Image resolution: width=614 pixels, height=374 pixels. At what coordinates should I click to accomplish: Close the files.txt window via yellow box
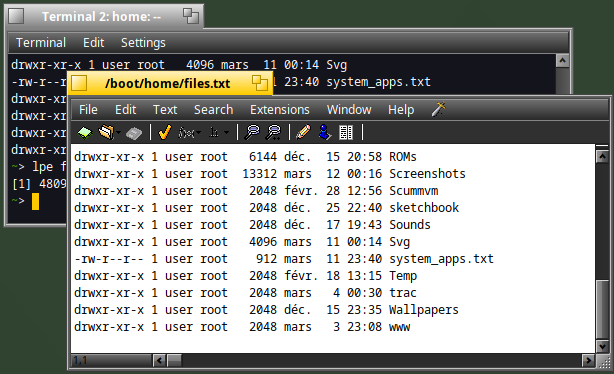79,83
